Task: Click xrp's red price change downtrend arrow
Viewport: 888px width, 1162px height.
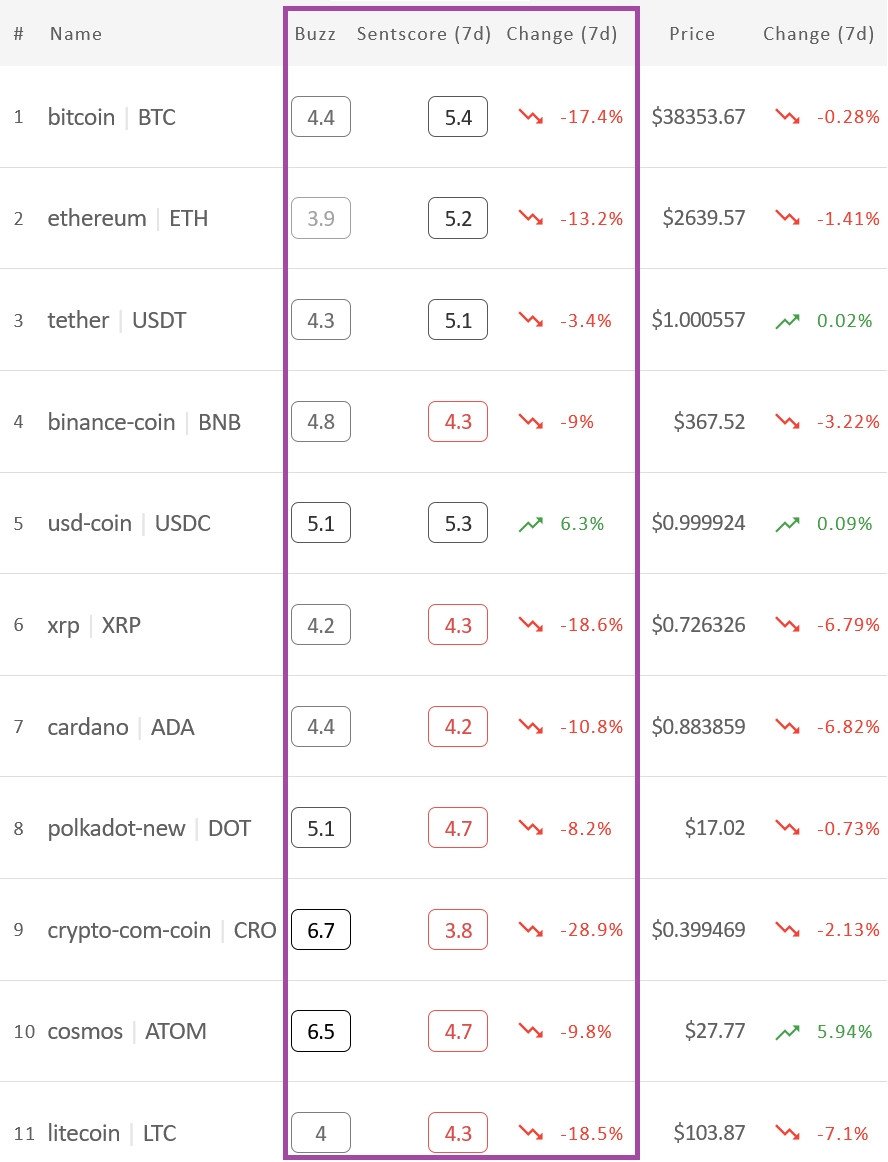Action: pos(787,625)
